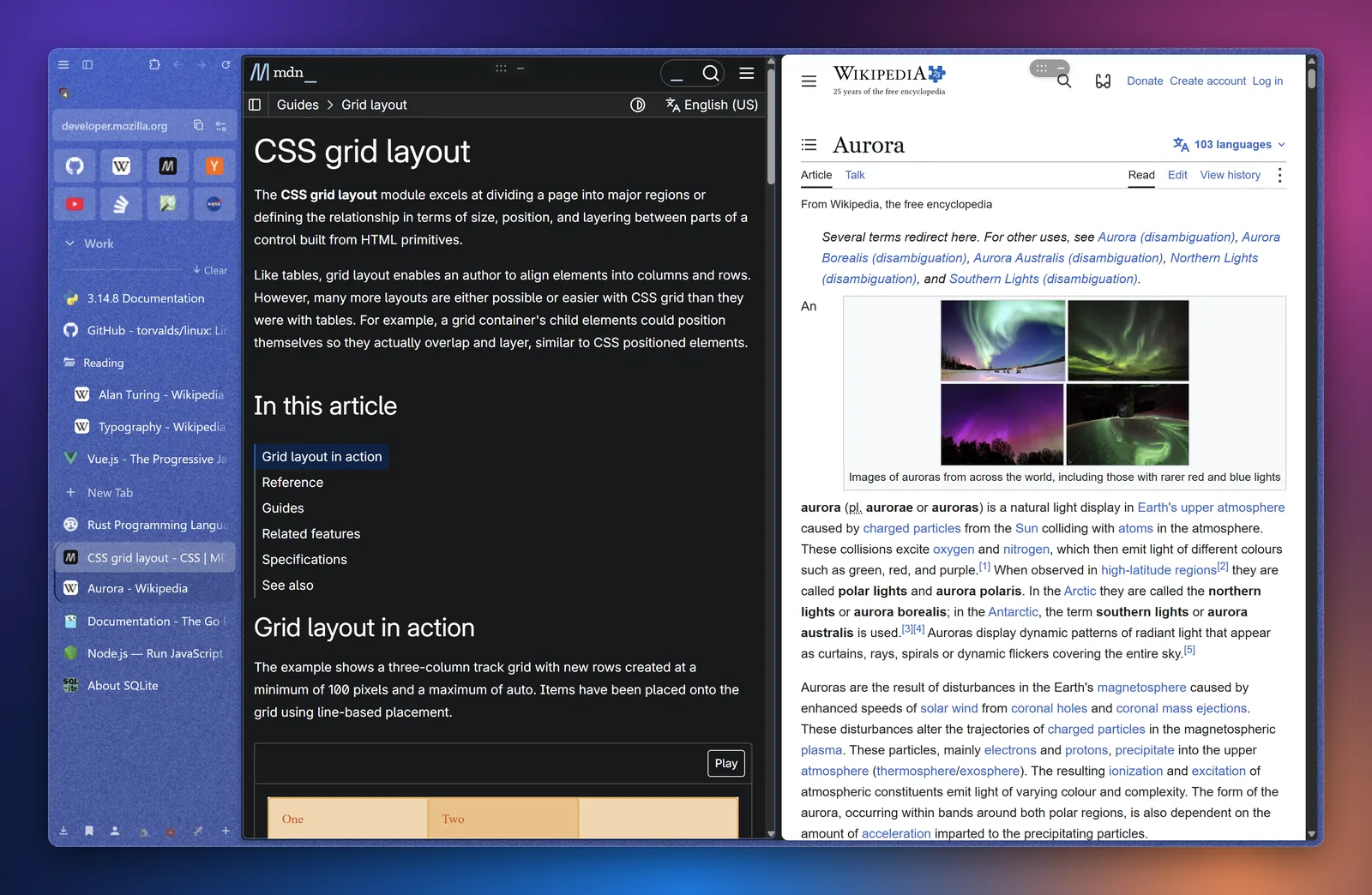Open the extensions puzzle-piece icon
Image resolution: width=1372 pixels, height=895 pixels.
(154, 64)
